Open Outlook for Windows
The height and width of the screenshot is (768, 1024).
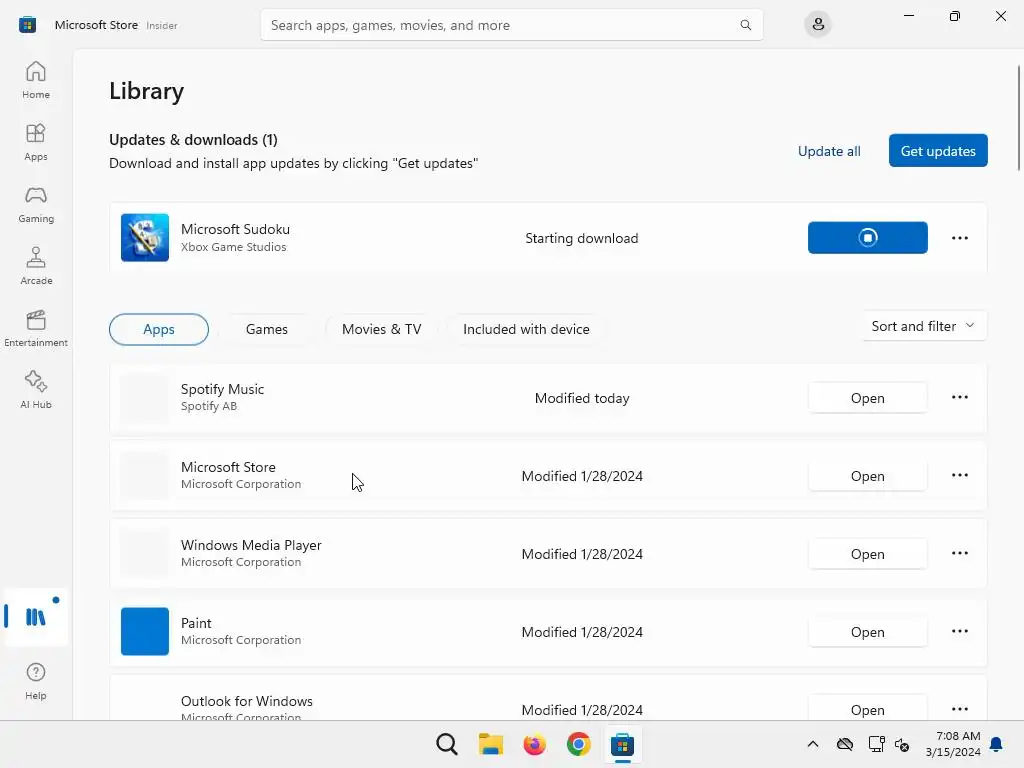click(867, 709)
